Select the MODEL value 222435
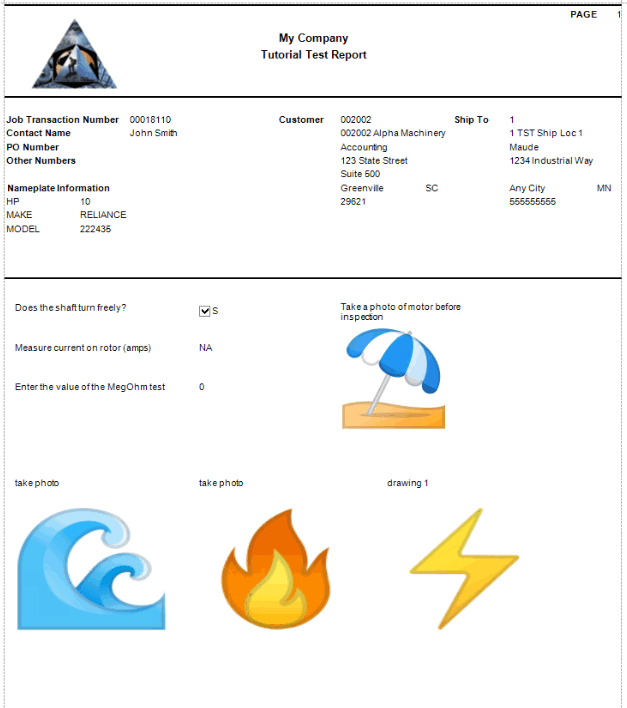This screenshot has width=627, height=708. 95,229
